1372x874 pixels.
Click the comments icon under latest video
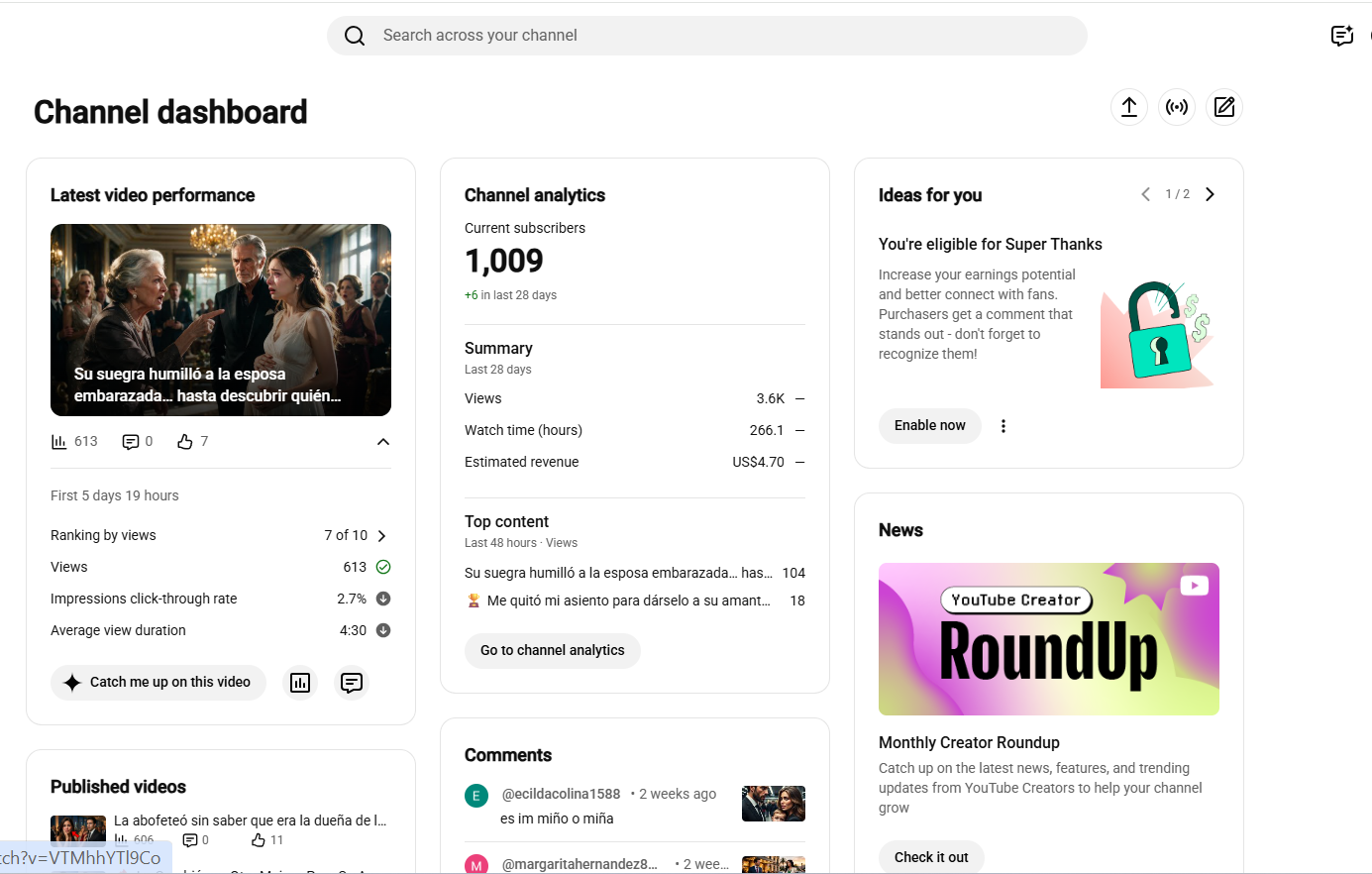[130, 442]
